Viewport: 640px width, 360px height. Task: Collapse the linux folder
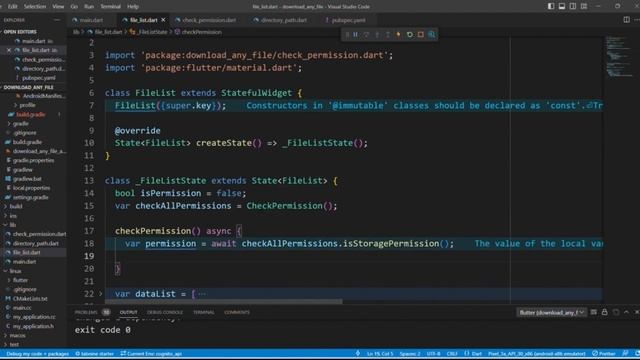pos(15,271)
